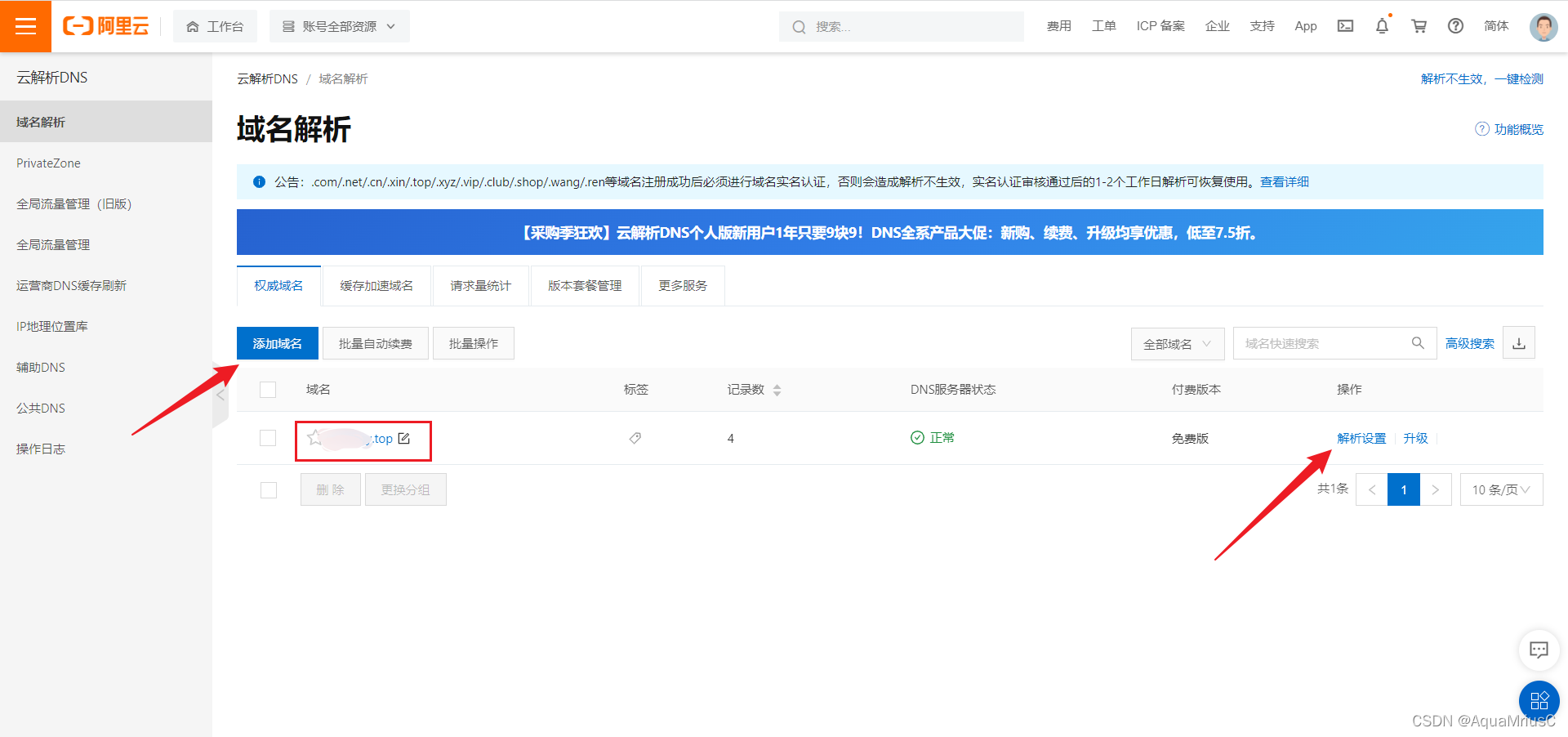Screen dimensions: 1568x737
Task: Click page number 1
Action: (x=1404, y=489)
